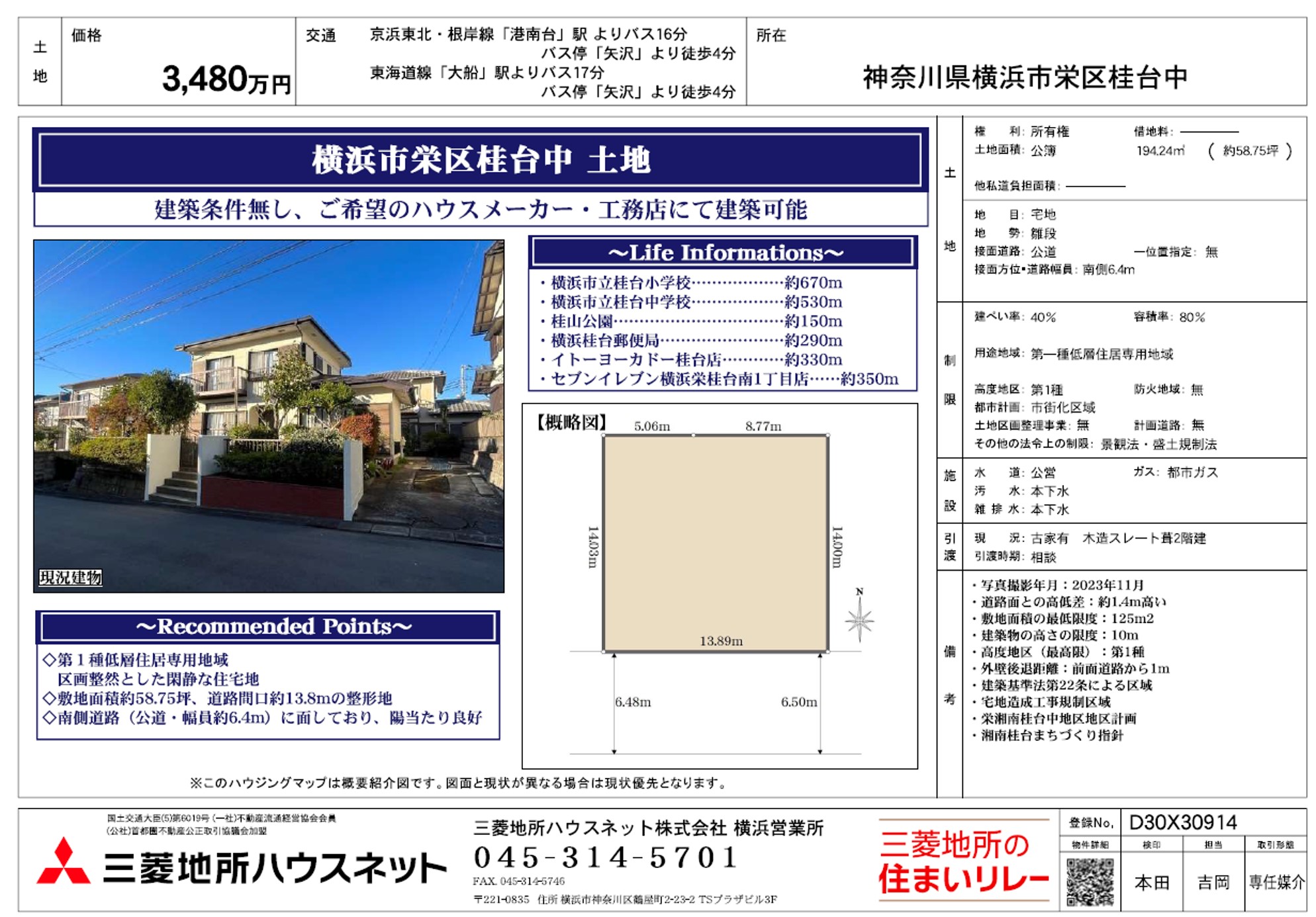Screen dimensions: 1316x917
Task: Click the 専任媒介 transaction type cell
Action: tap(1276, 882)
